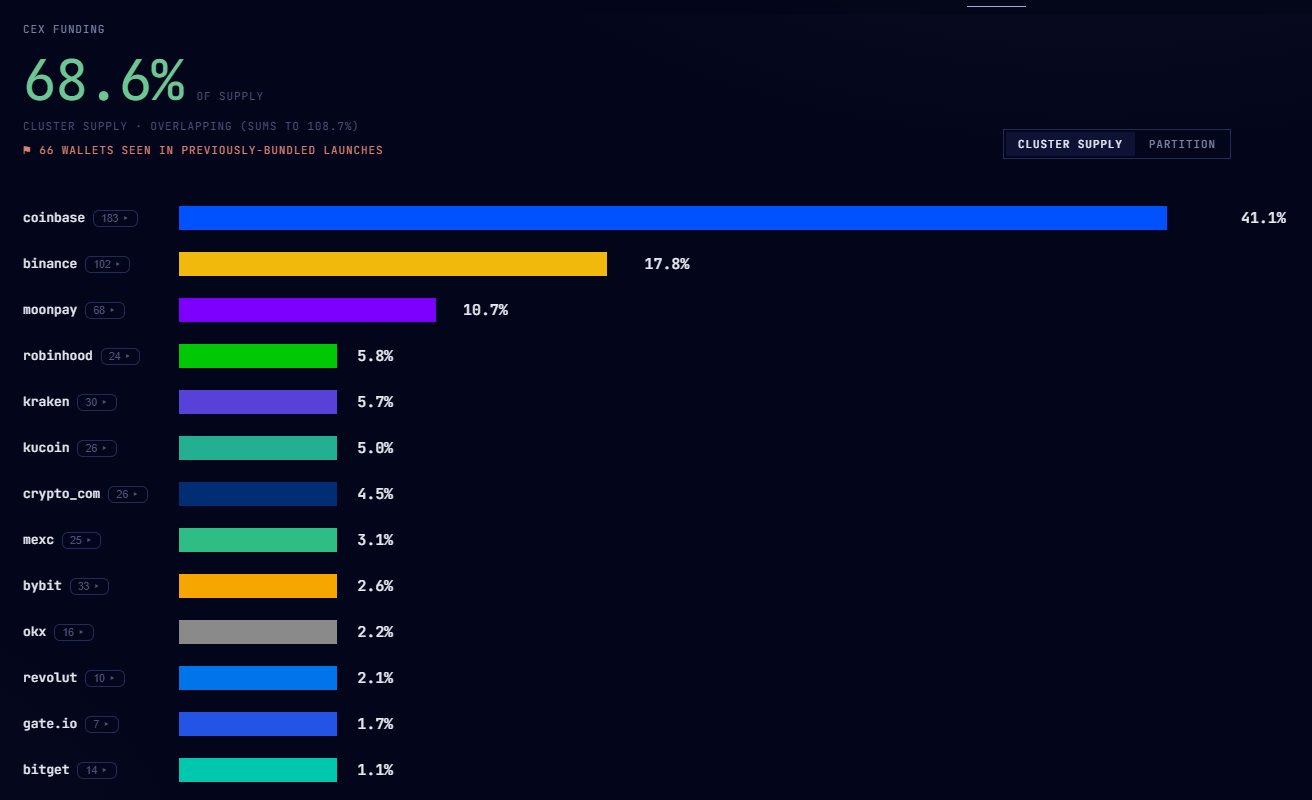Click the 17.8% binance value
1312x800 pixels.
(667, 264)
